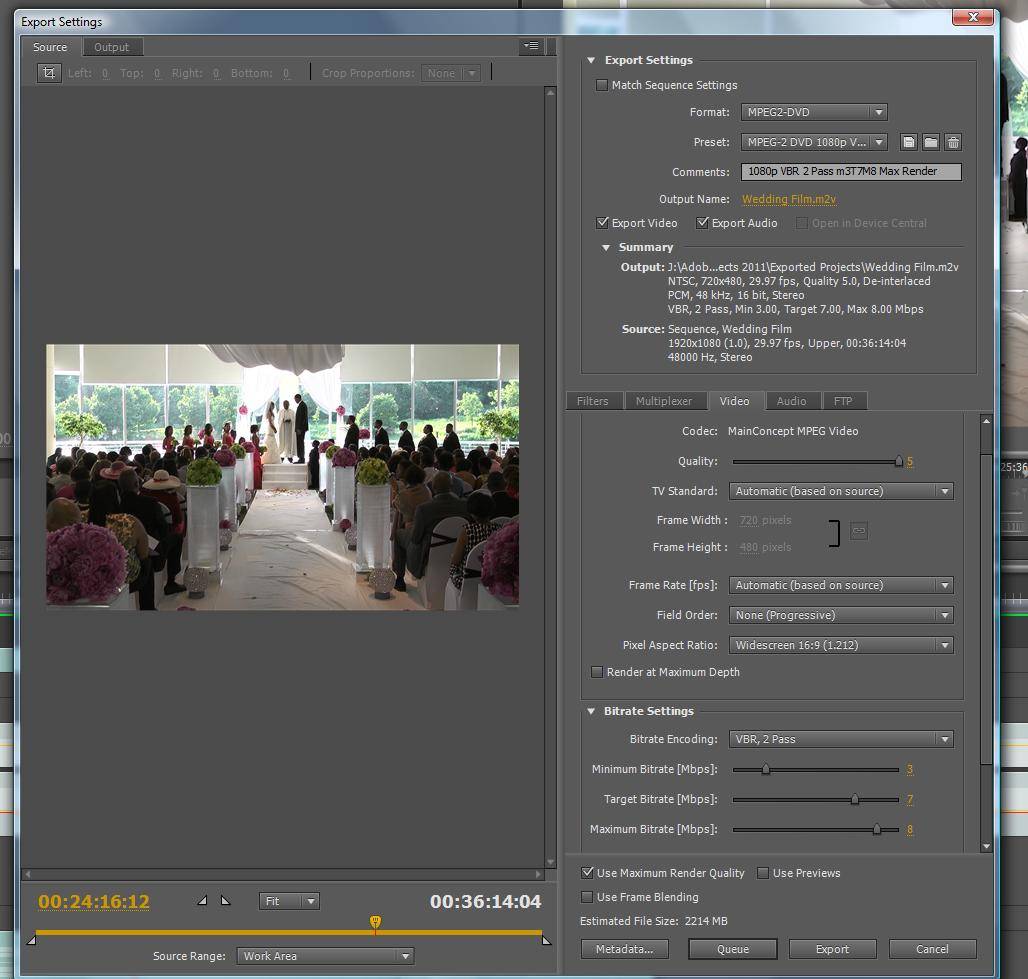
Task: Open the Pixel Aspect Ratio dropdown
Action: (x=841, y=645)
